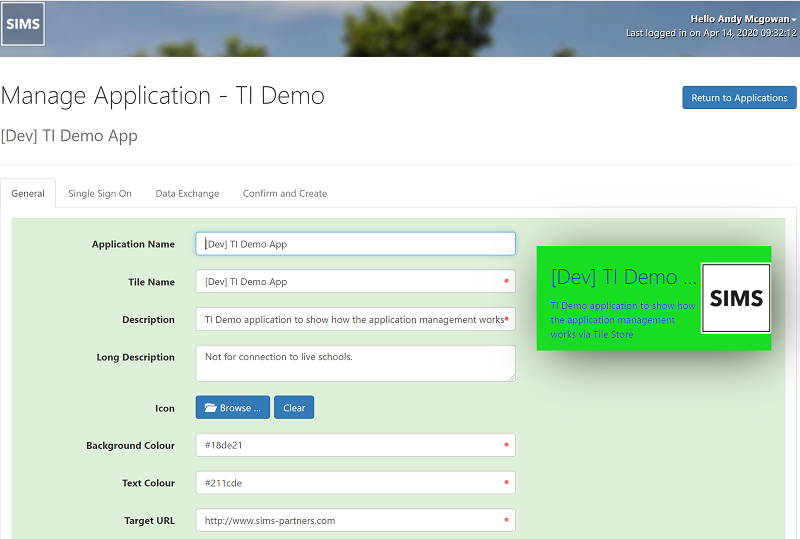
Task: Click the Application Name label
Action: [133, 244]
